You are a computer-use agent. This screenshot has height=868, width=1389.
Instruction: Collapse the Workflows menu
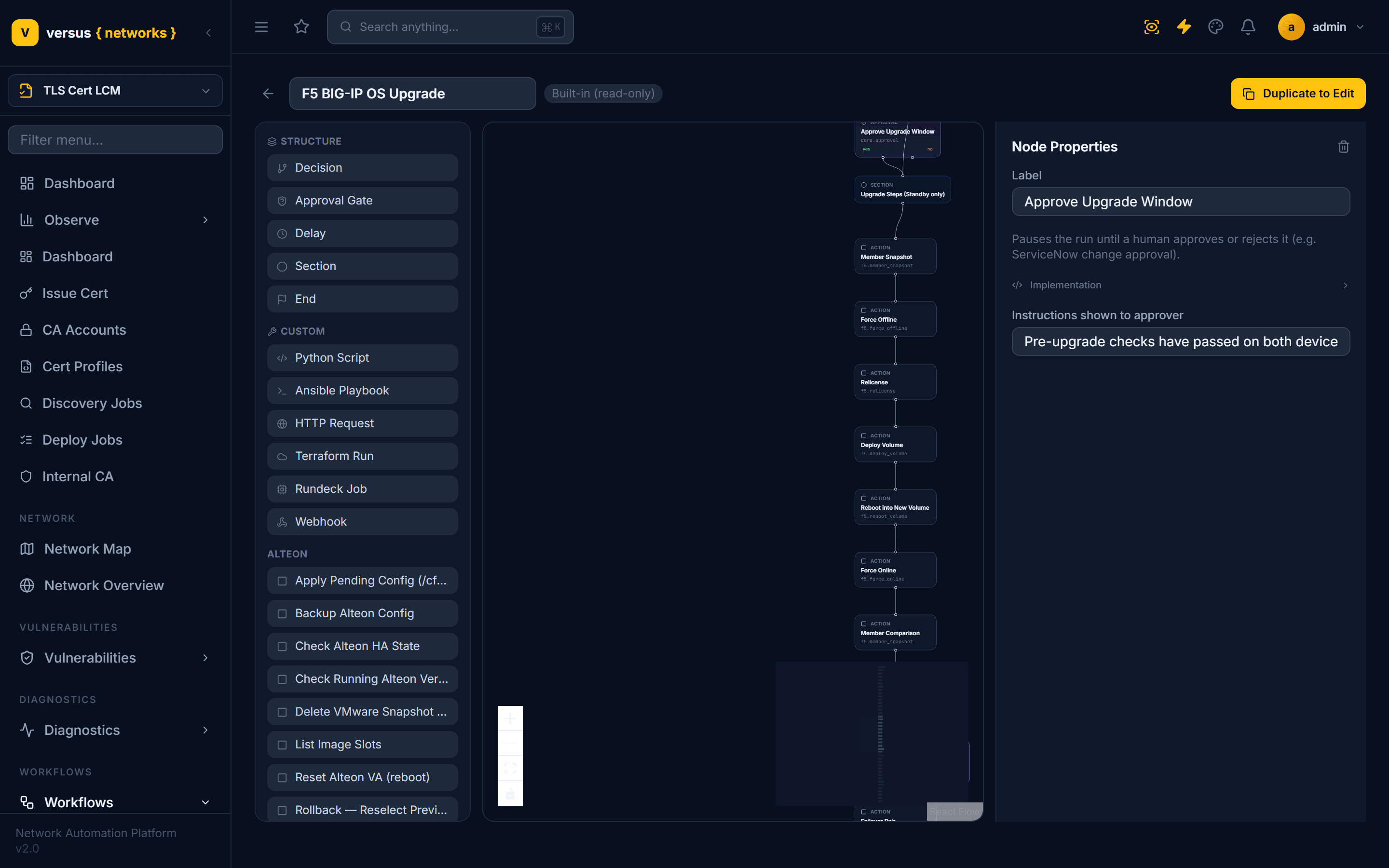(115, 802)
